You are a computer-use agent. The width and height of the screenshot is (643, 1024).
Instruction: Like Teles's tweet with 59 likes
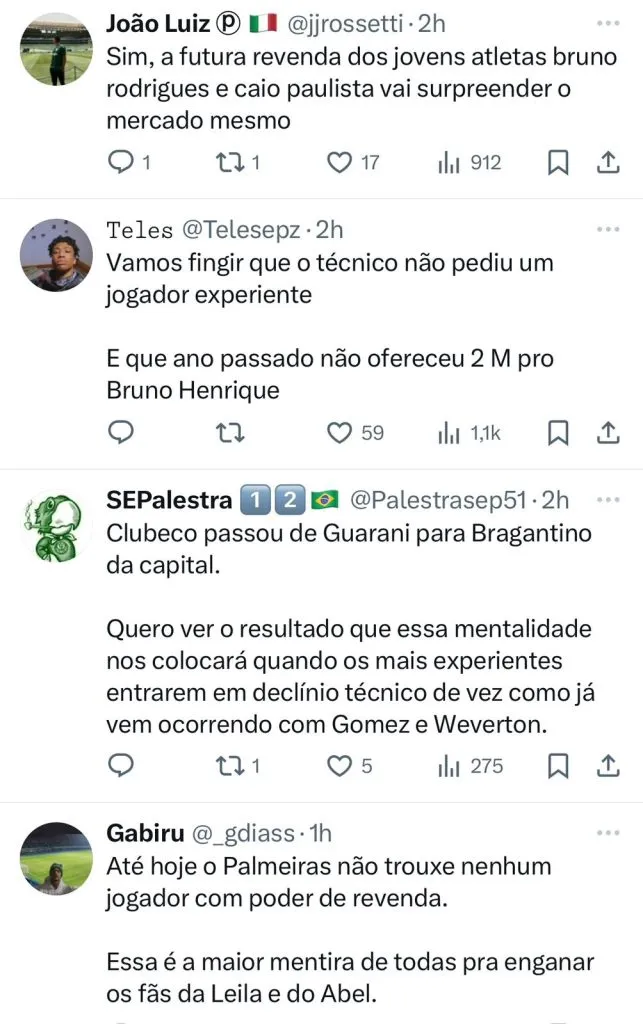point(341,432)
